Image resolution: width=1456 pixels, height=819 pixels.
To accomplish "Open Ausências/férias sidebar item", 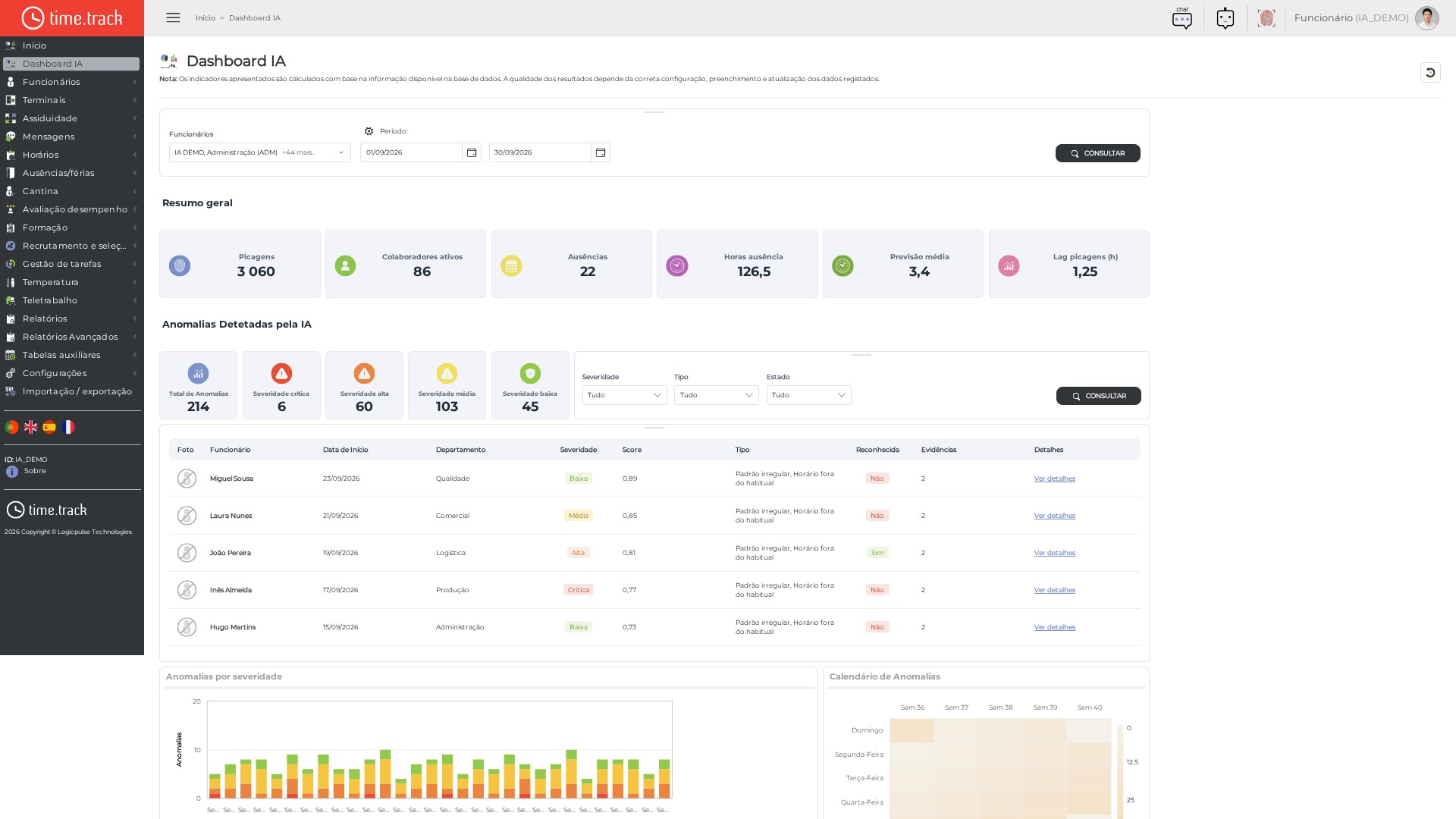I will (x=71, y=173).
